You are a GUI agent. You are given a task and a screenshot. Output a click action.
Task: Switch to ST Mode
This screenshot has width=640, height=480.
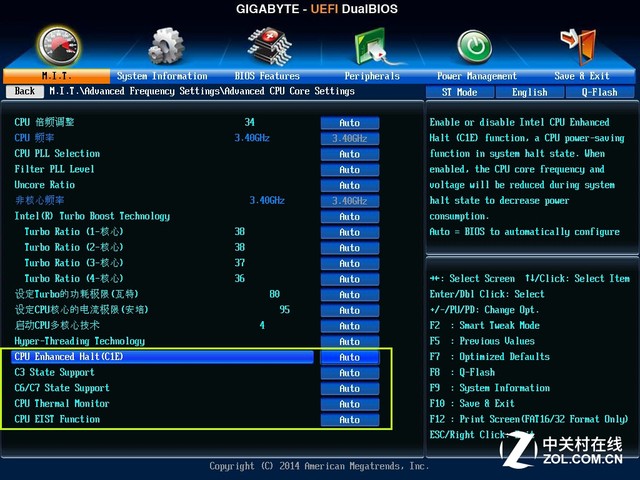[x=460, y=92]
